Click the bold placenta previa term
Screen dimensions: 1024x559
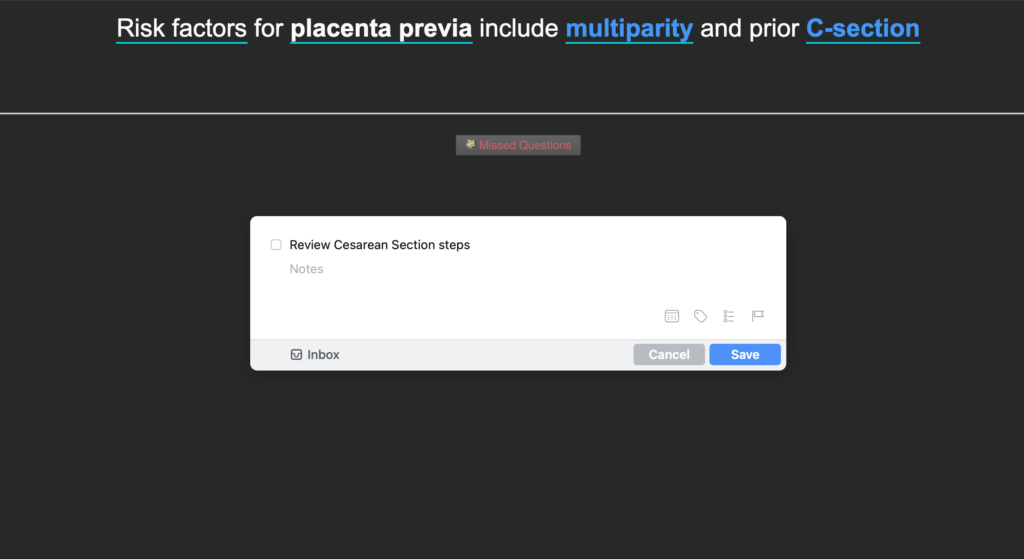[381, 29]
